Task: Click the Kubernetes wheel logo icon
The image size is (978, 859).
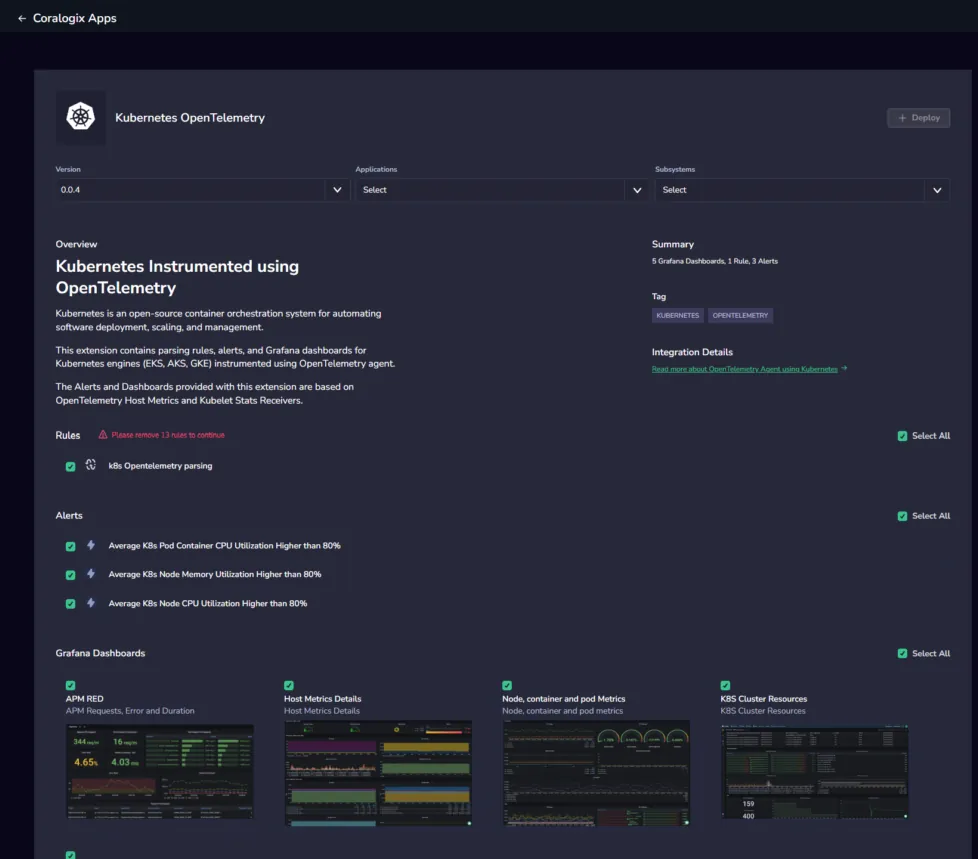Action: 80,117
